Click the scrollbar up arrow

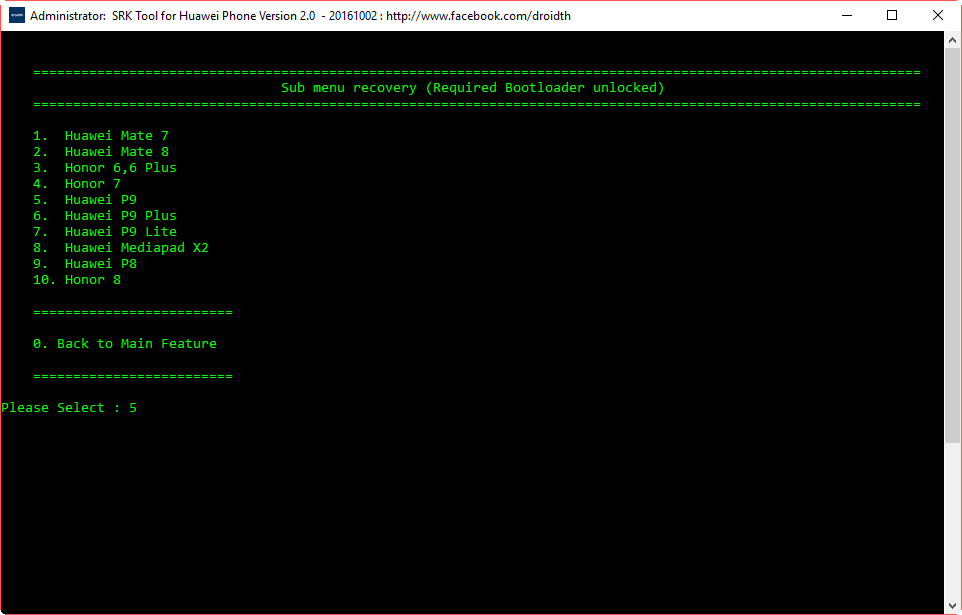point(952,41)
